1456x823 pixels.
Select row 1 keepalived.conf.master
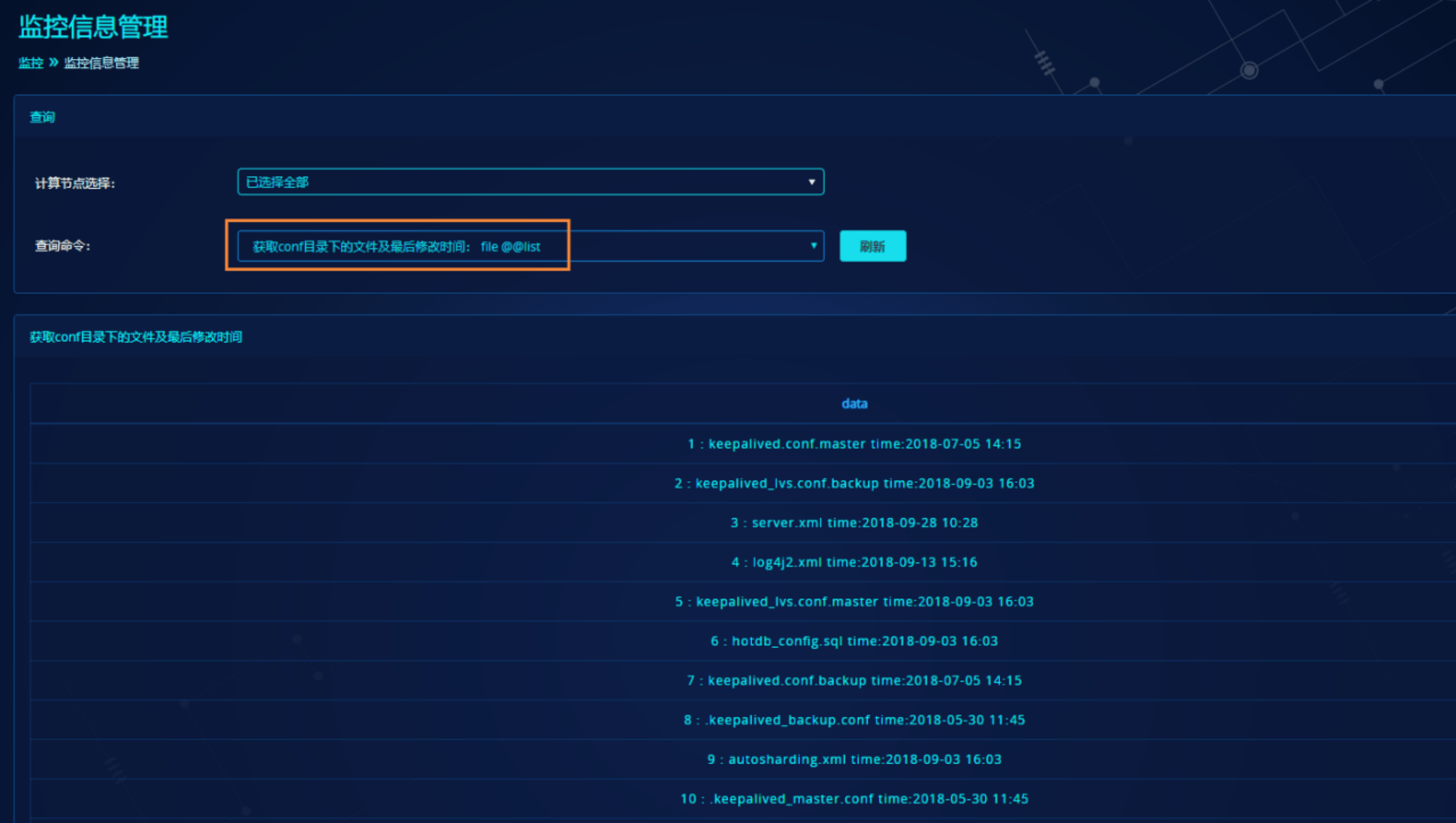tap(854, 444)
